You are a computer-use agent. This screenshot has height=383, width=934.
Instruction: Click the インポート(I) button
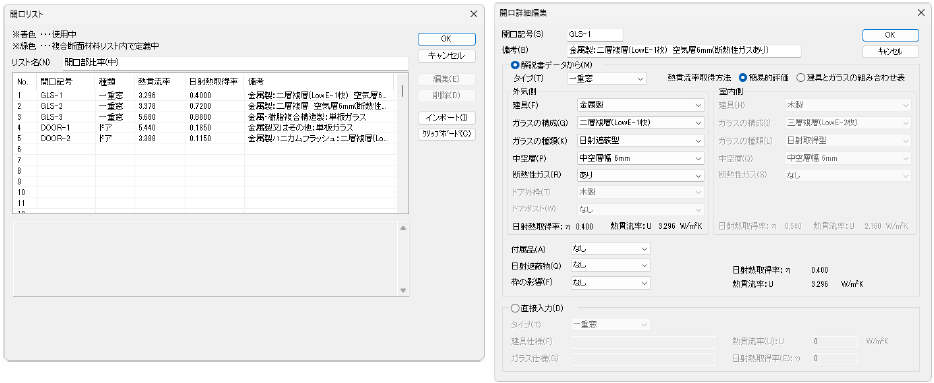pos(447,117)
